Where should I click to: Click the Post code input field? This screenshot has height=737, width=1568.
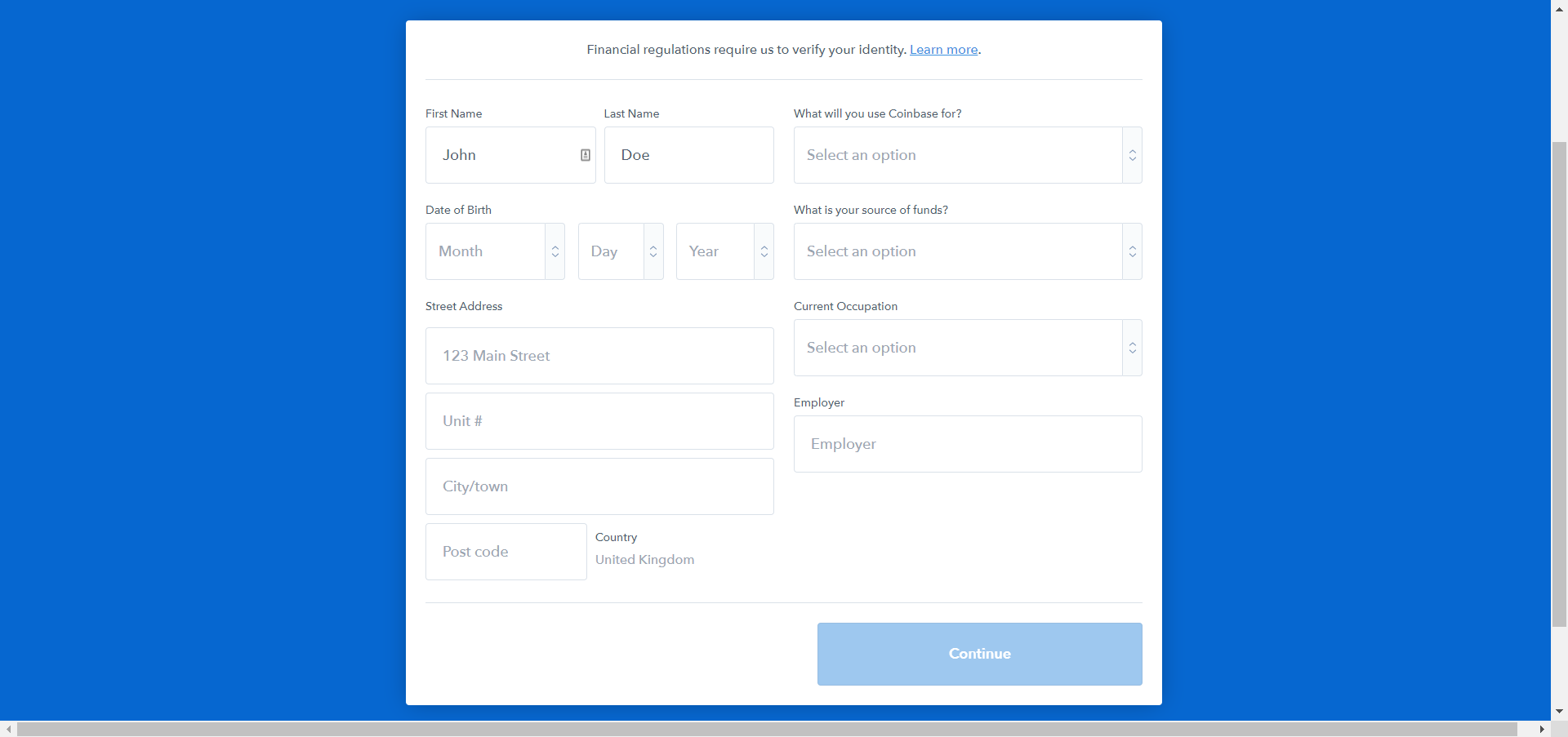pyautogui.click(x=506, y=552)
